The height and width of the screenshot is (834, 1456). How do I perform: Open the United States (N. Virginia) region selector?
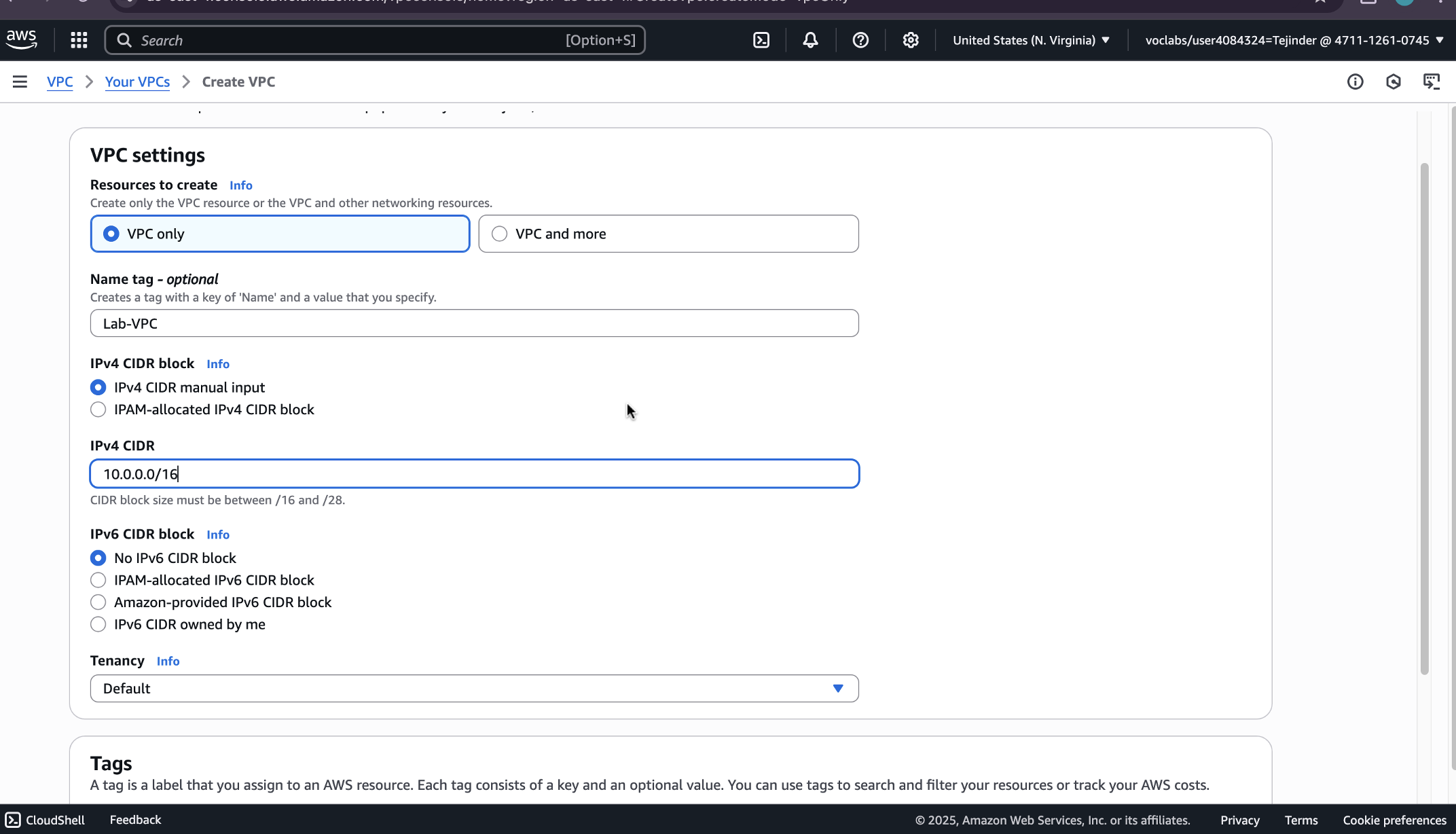(x=1030, y=40)
